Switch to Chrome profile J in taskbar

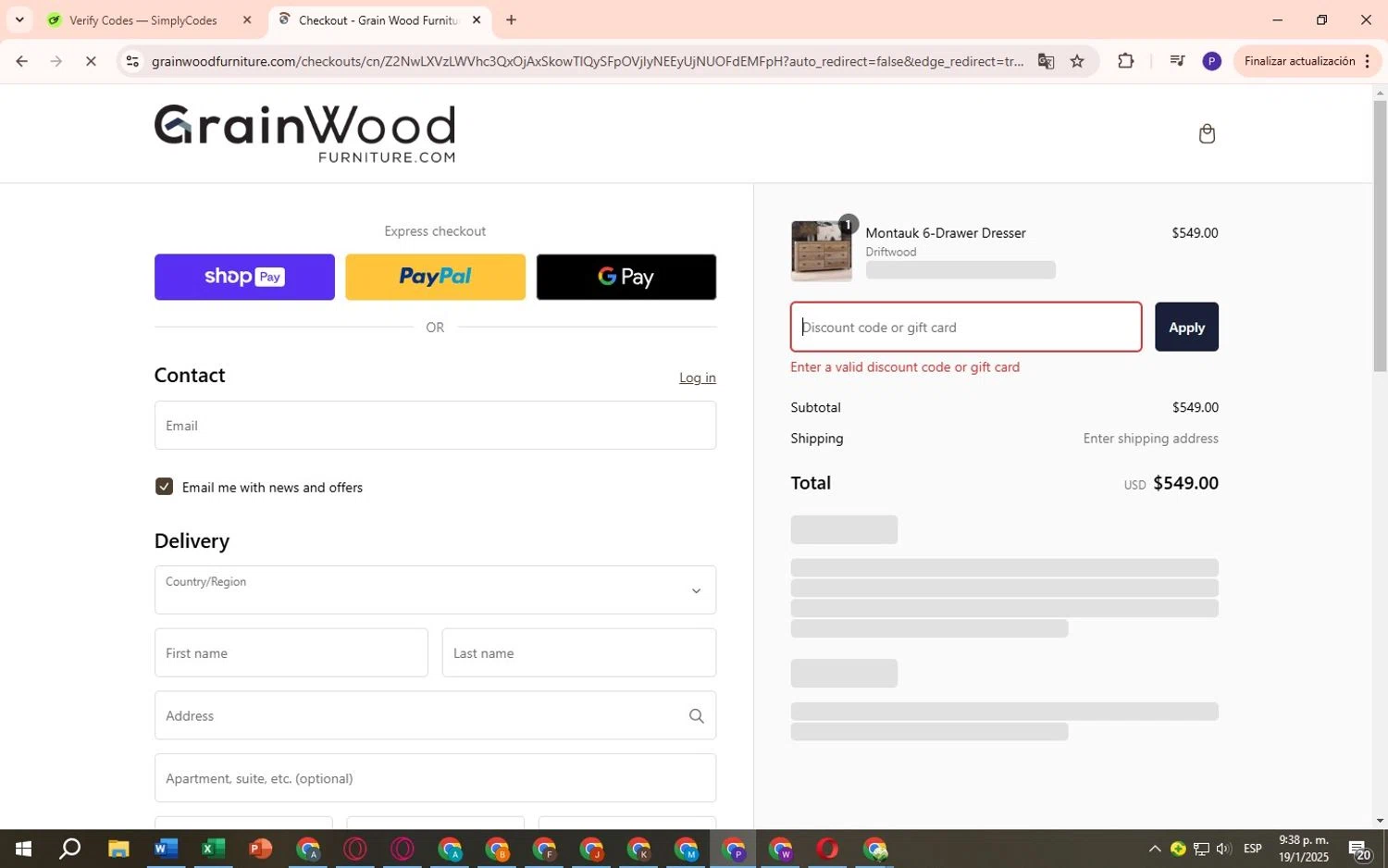tap(591, 849)
